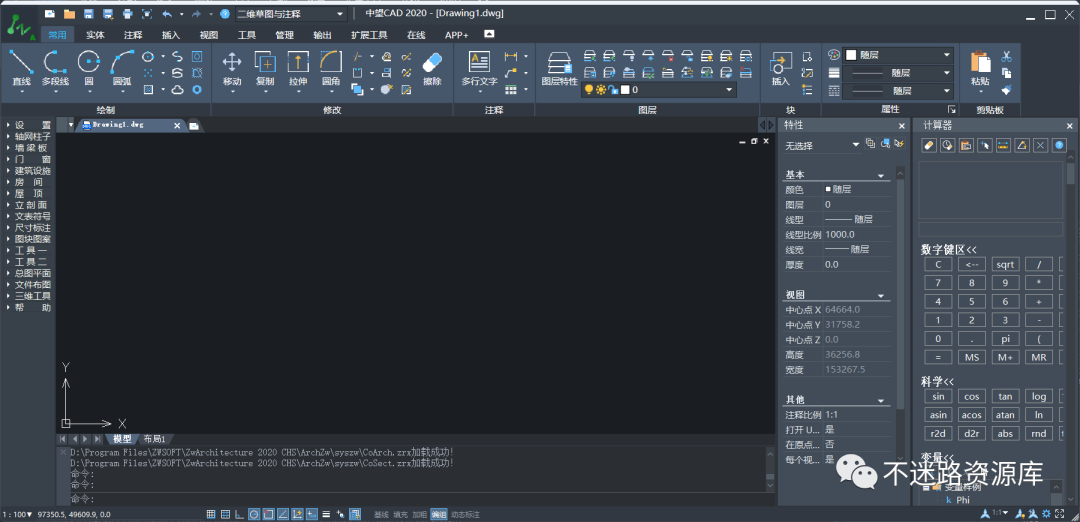This screenshot has width=1080, height=522.
Task: Click the save icon in quick access toolbar
Action: (x=88, y=14)
